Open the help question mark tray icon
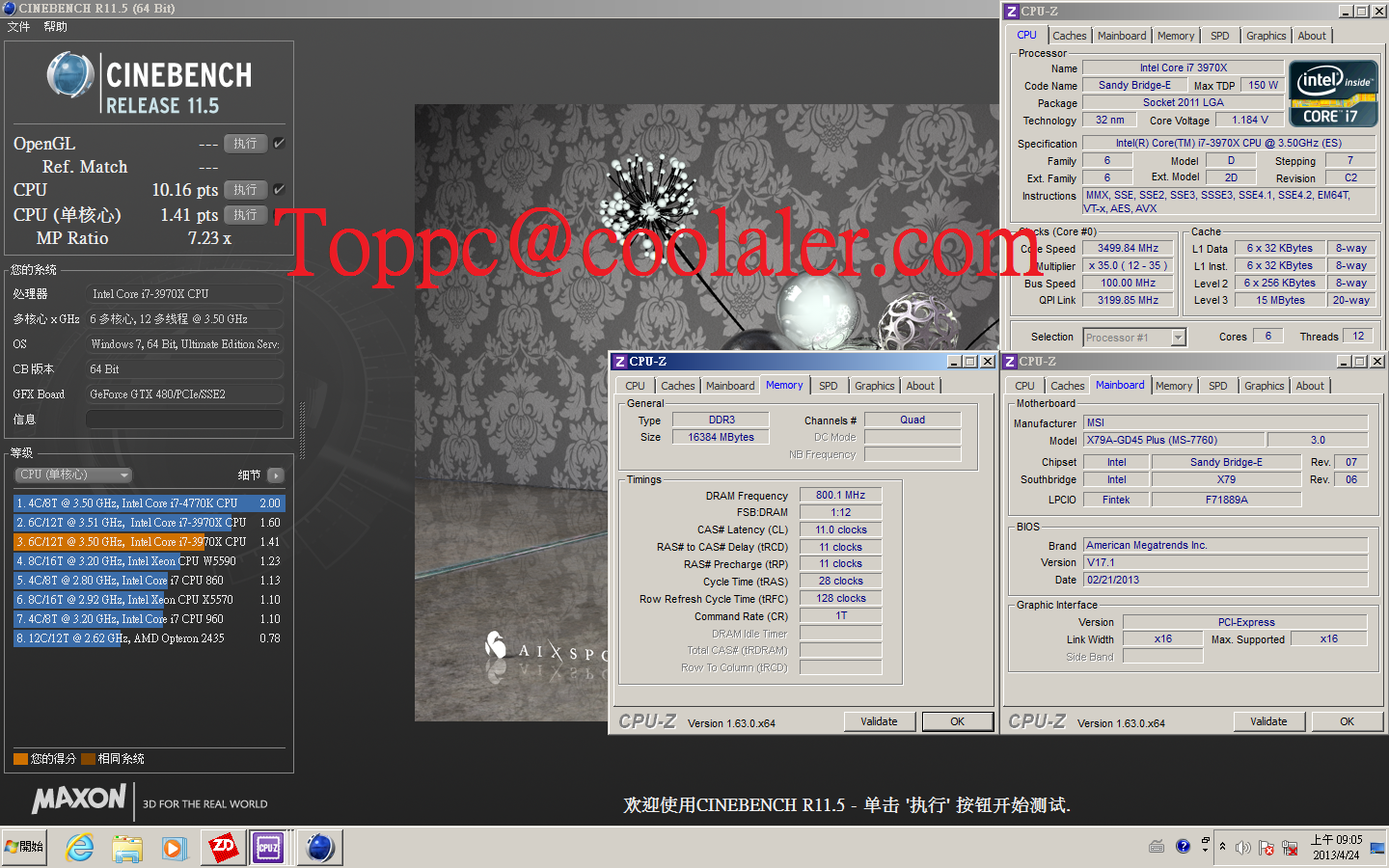The width and height of the screenshot is (1389, 868). (1184, 847)
